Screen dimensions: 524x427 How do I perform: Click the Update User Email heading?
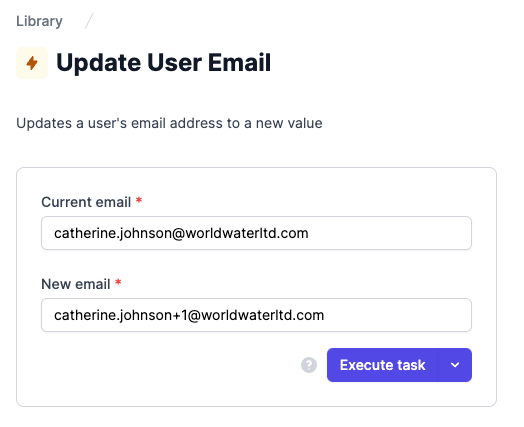[163, 62]
